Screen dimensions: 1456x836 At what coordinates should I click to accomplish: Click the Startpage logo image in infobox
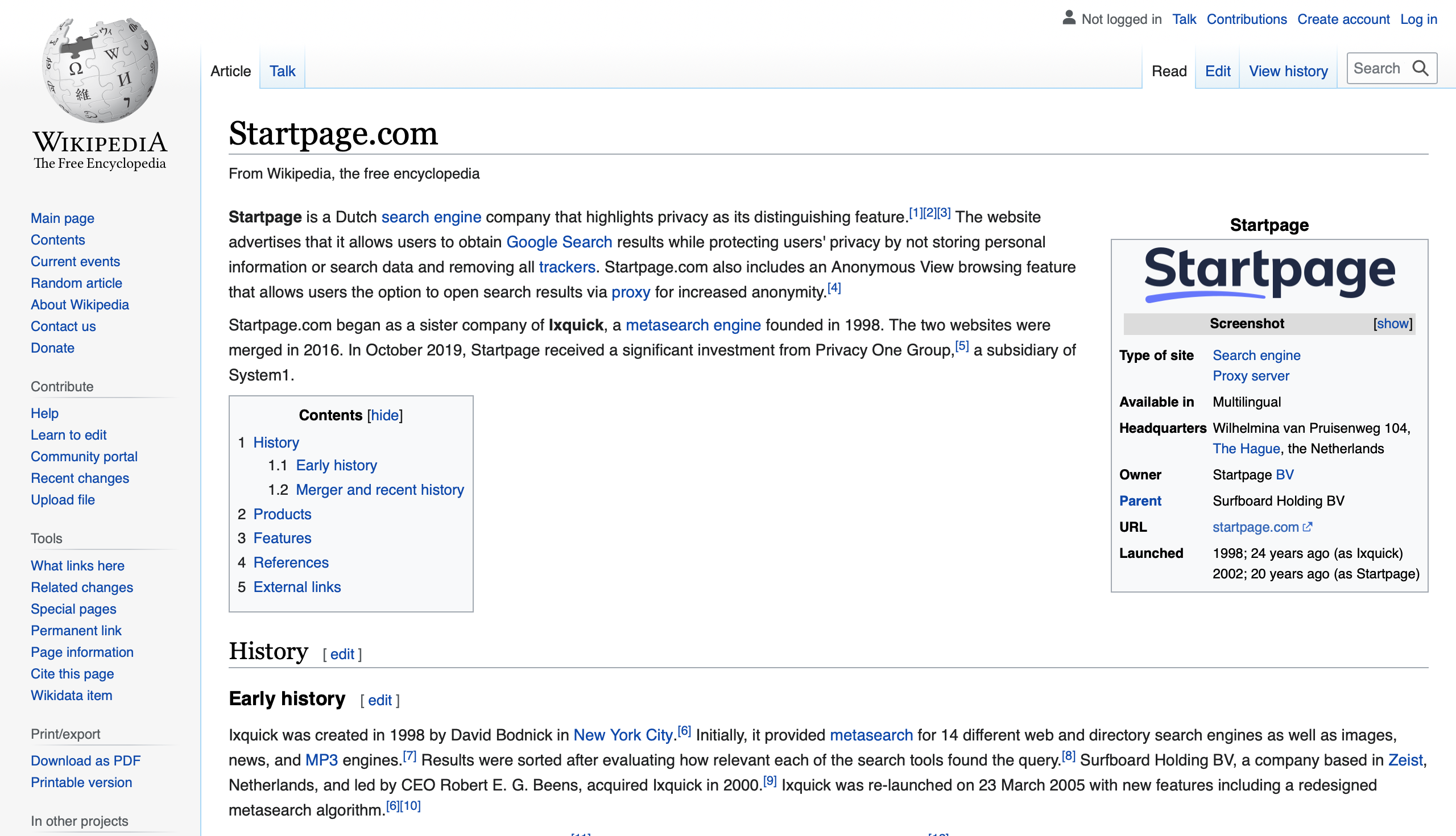tap(1269, 275)
